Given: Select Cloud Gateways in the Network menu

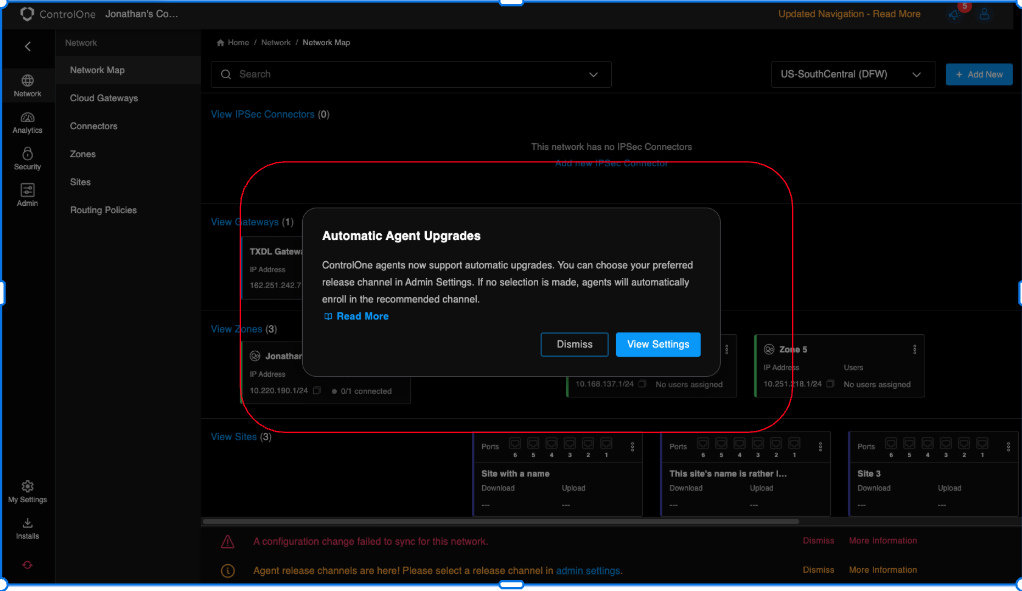Looking at the screenshot, I should pos(104,98).
